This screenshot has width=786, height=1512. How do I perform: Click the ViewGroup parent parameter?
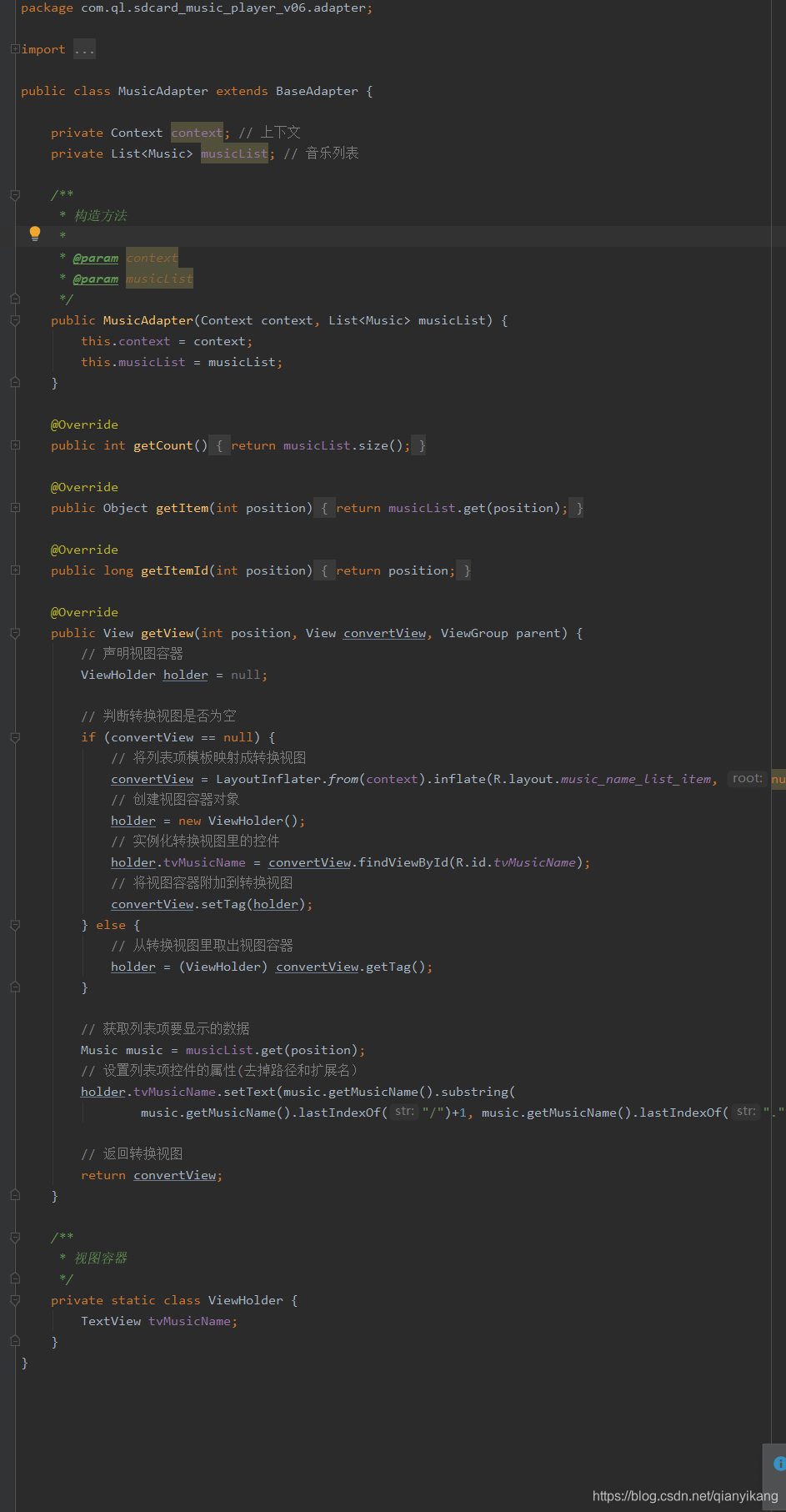tap(500, 633)
